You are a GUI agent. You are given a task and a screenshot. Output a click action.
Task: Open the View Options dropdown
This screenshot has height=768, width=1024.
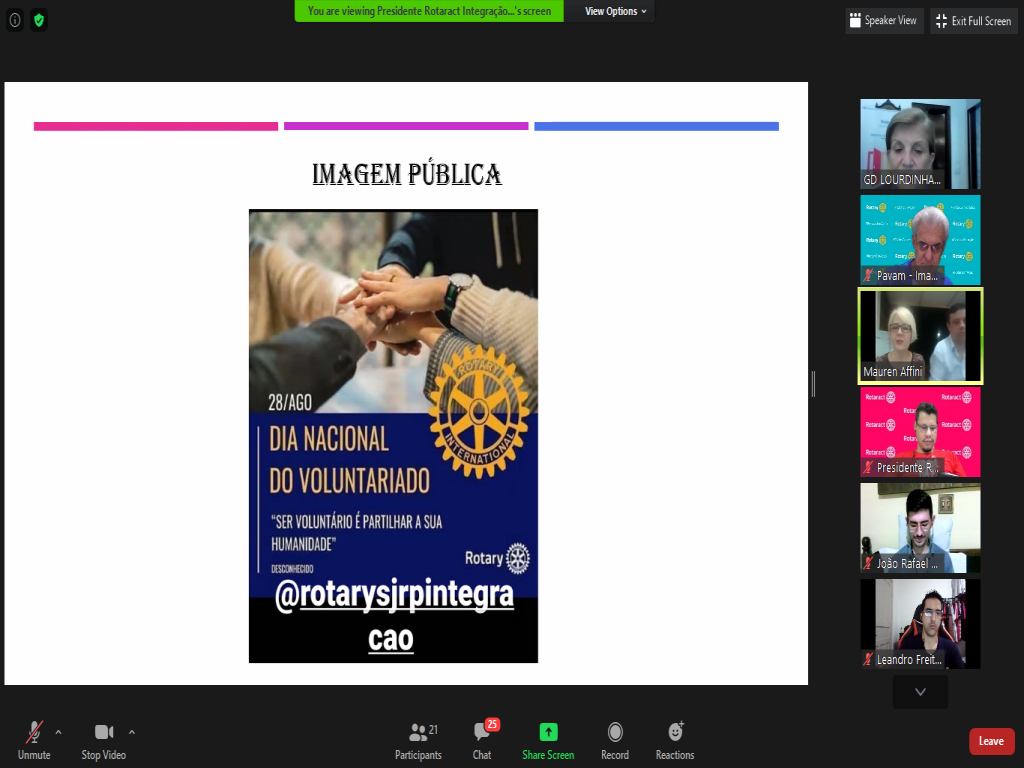tap(615, 11)
